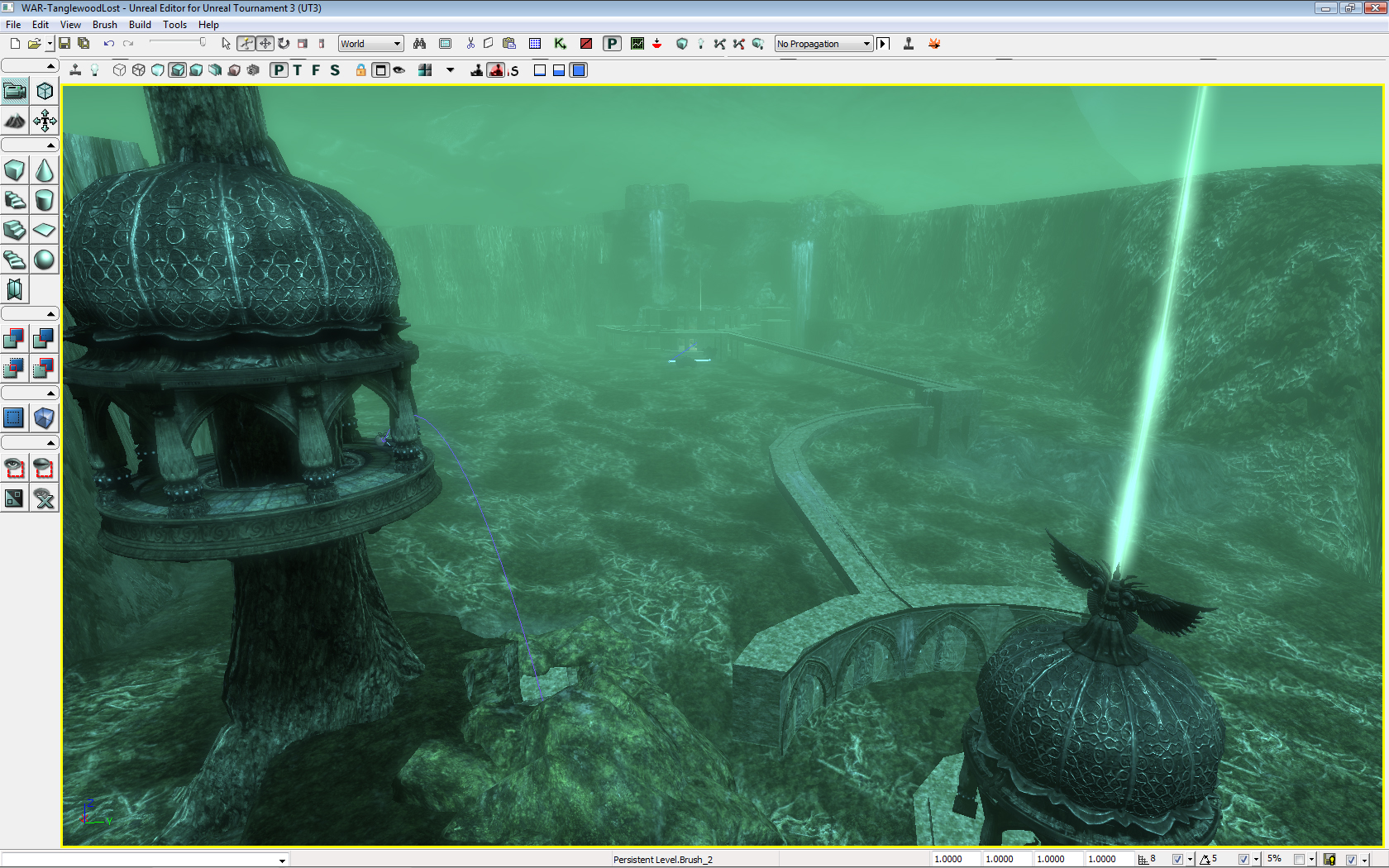
Task: Open the Edit menu
Action: [41, 24]
